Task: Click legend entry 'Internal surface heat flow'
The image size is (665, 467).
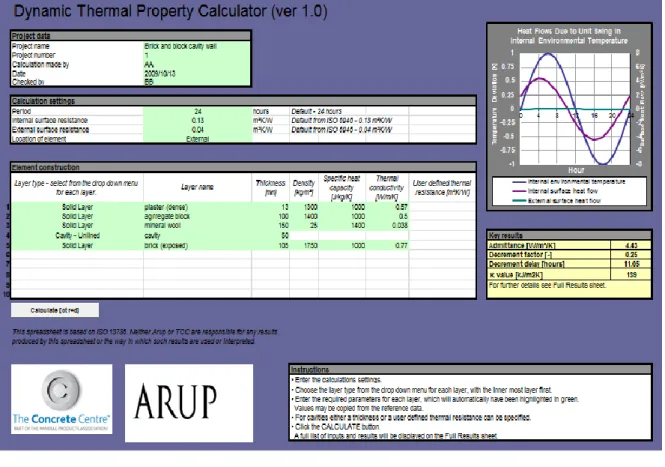Action: [x=556, y=191]
